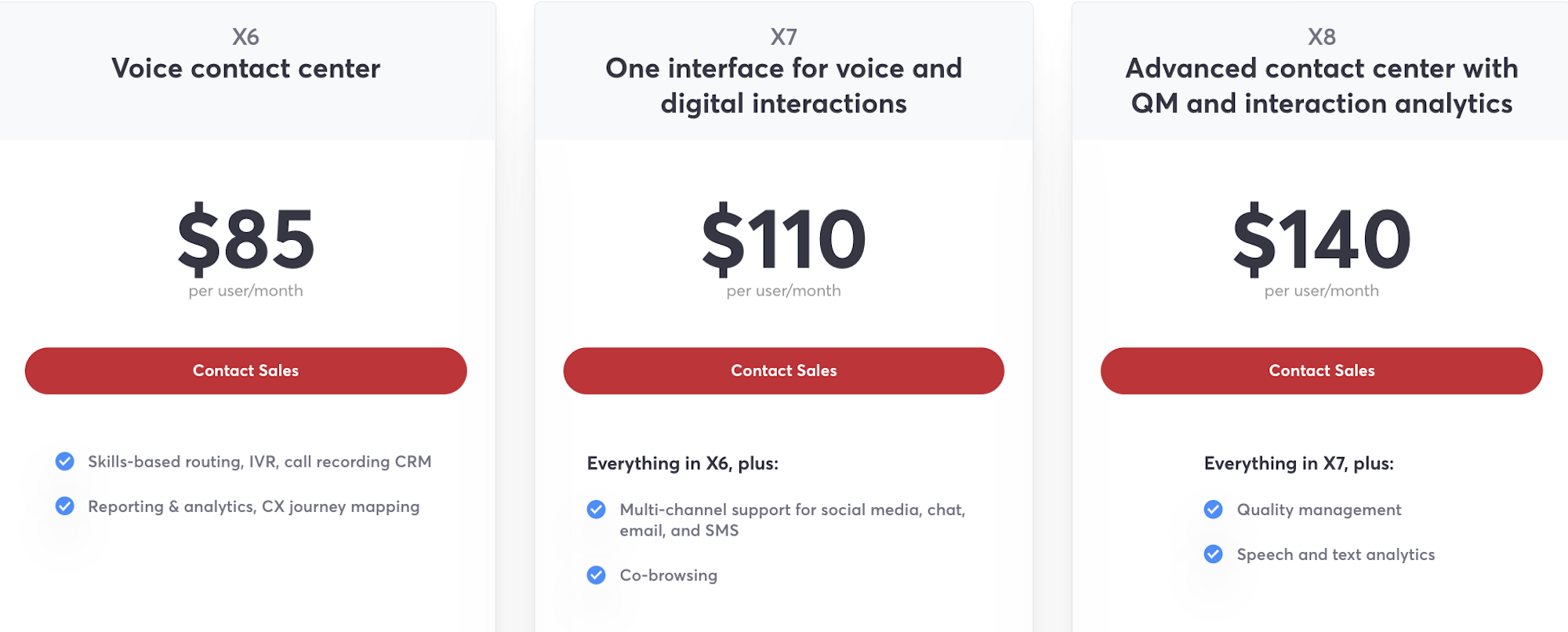The image size is (1568, 632).
Task: Click 'per user/month' under $85
Action: tap(245, 291)
